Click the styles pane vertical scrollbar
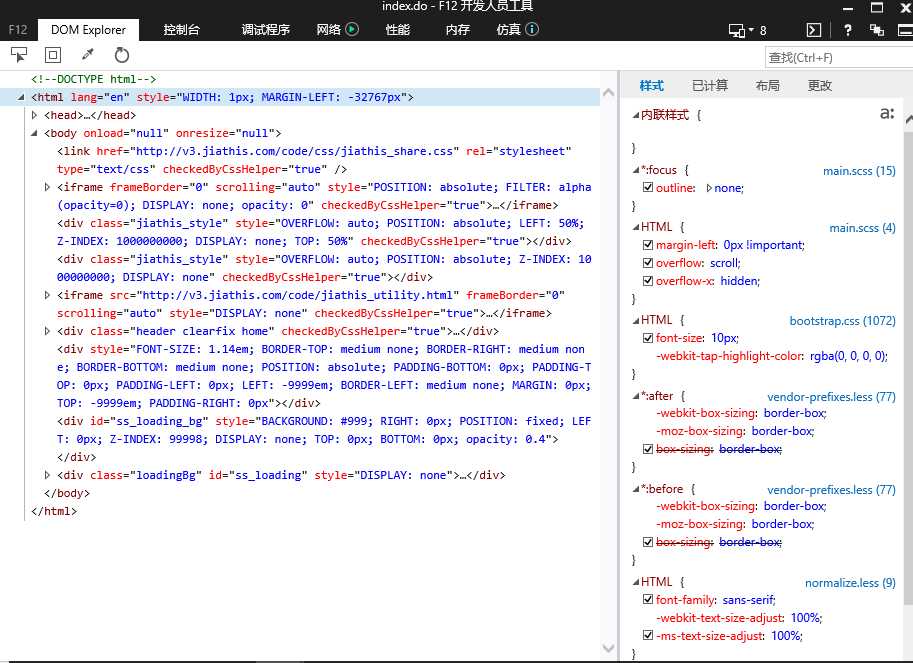Screen dimensions: 913x663 908,367
